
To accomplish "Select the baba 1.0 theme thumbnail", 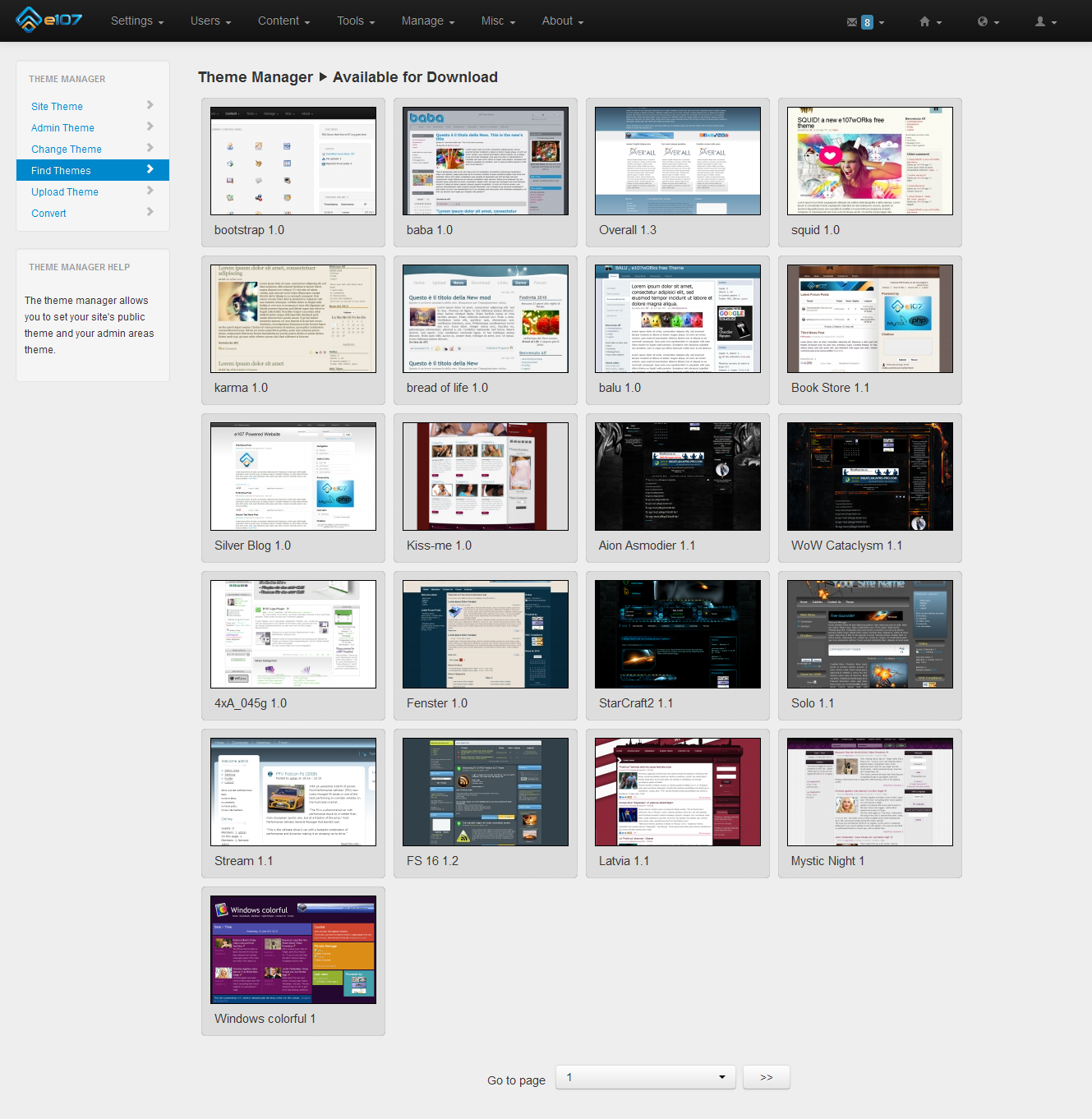I will (486, 161).
